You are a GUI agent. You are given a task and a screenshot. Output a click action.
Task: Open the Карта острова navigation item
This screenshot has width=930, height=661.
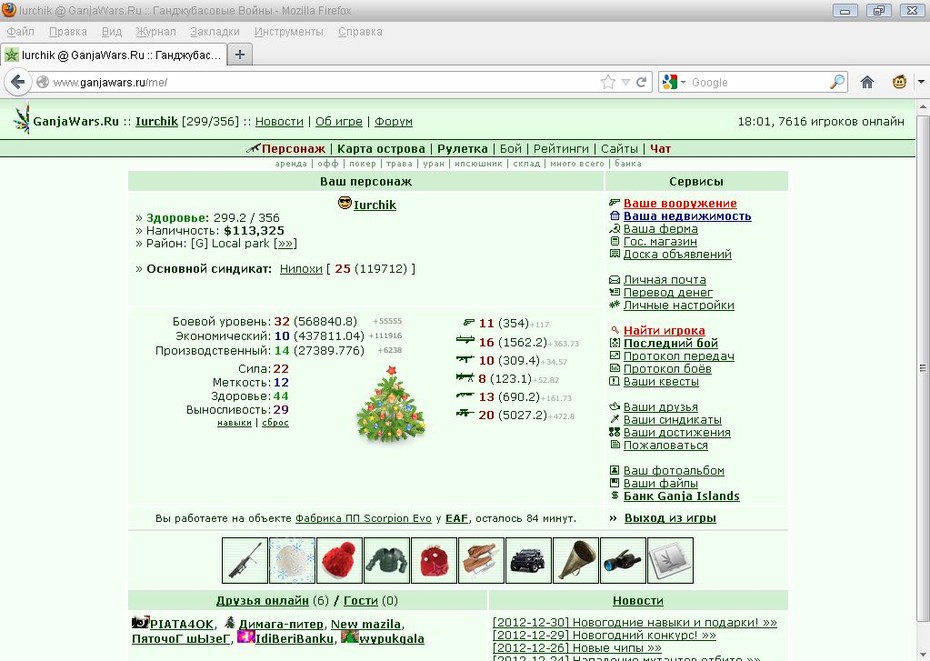point(381,148)
